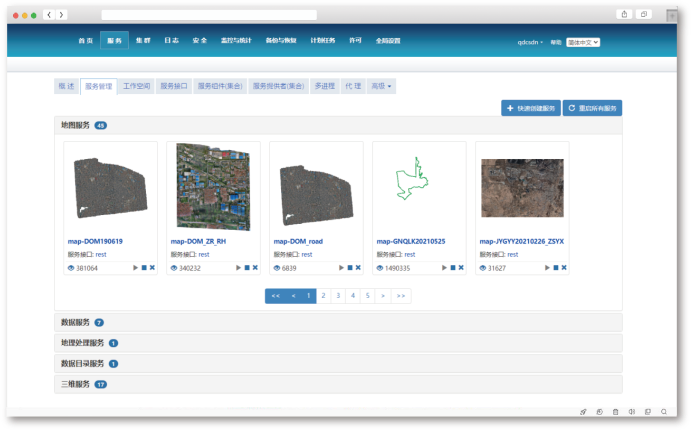Click eye icon under map-GNQLK20210525
The width and height of the screenshot is (691, 430).
[x=380, y=268]
